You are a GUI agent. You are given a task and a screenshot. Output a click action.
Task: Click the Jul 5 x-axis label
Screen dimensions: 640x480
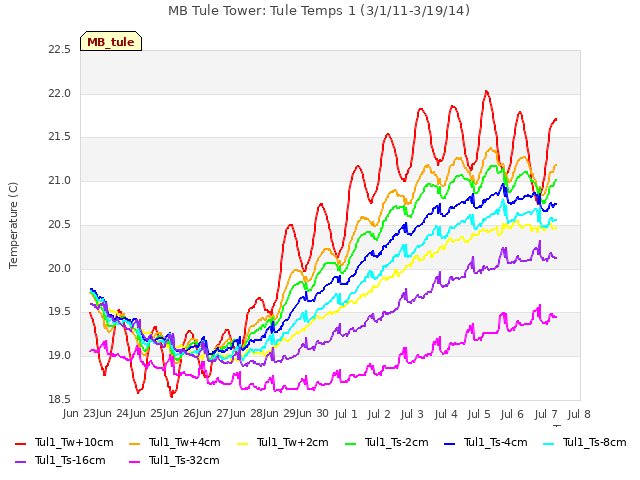(x=479, y=414)
